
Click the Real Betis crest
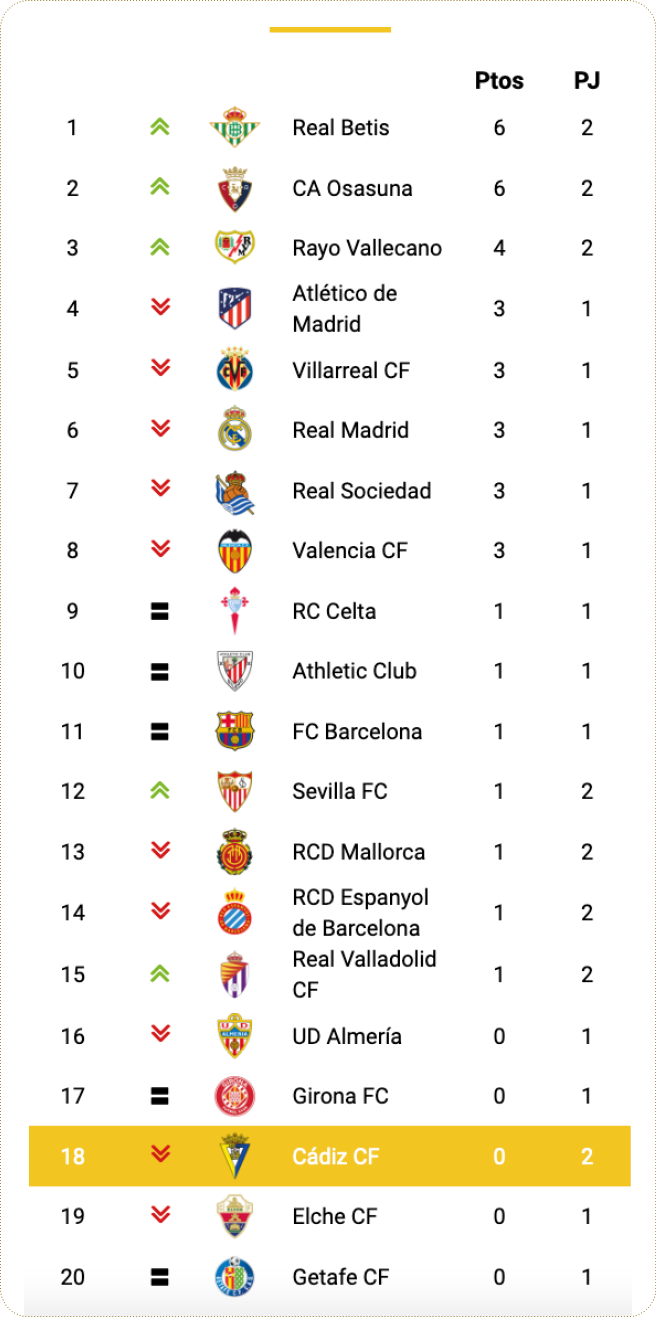click(x=235, y=128)
